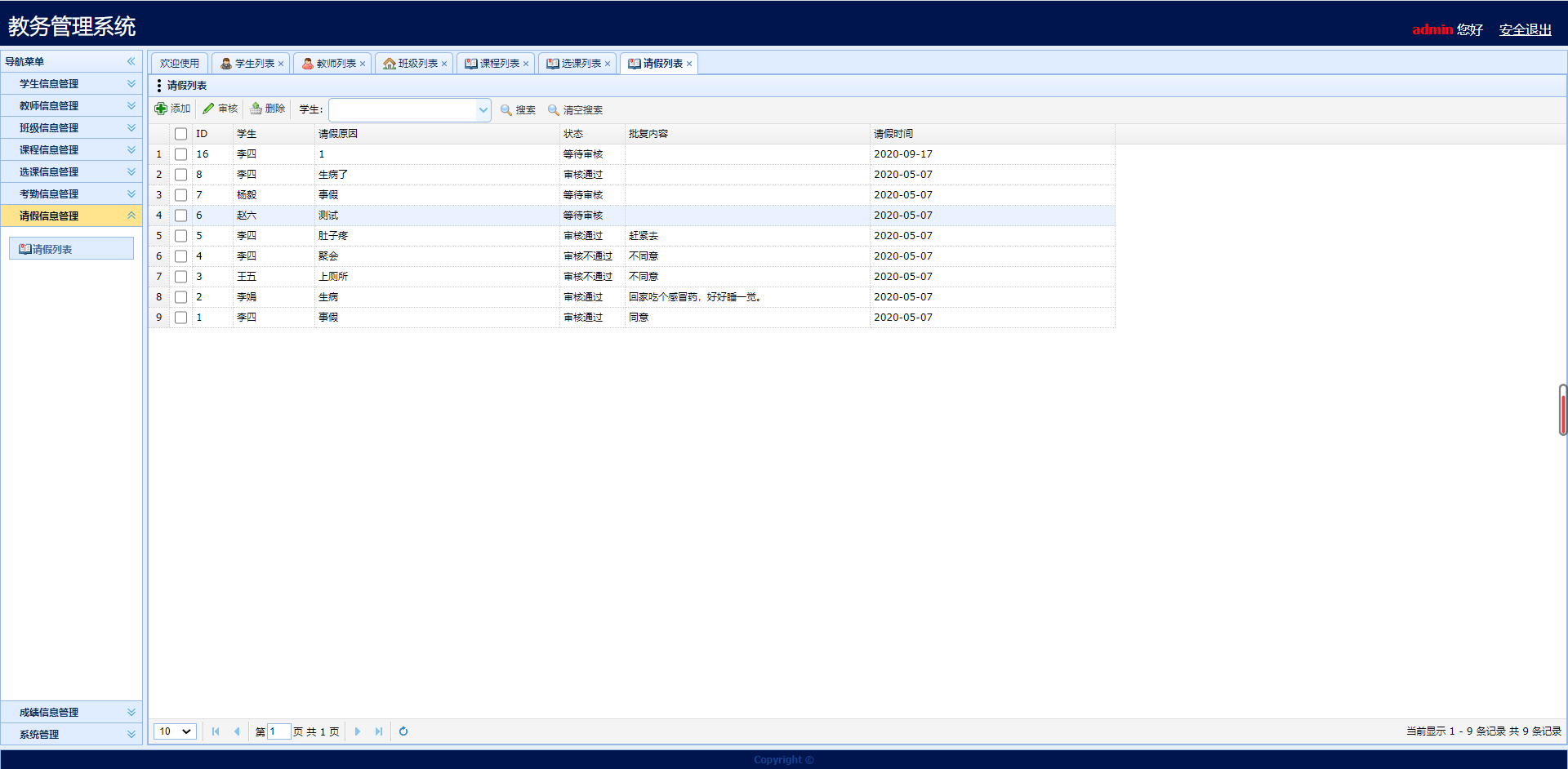Click the Delete (删除) toolbar icon
1568x769 pixels.
pos(256,109)
